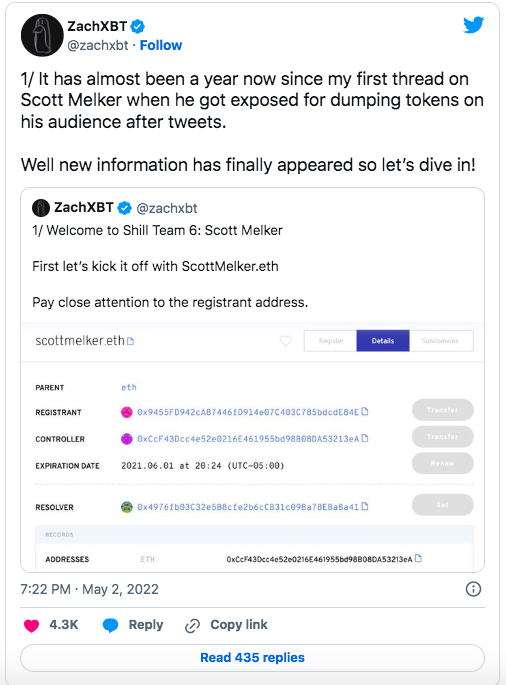Open the Subdomains tab
506x685 pixels.
(440, 341)
